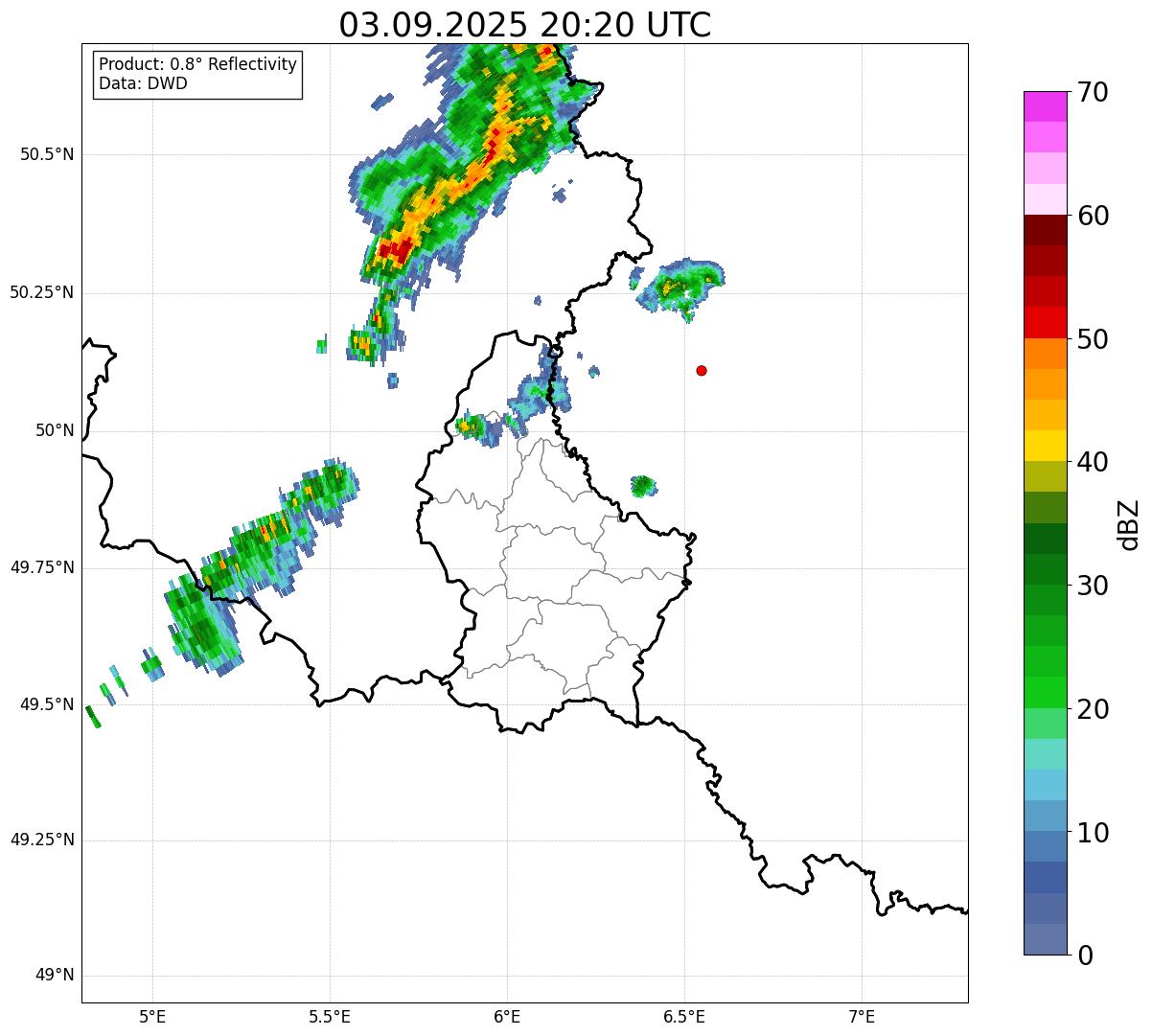Click the 10 dBZ colorbar tick label
This screenshot has width=1152, height=1036.
[x=1093, y=832]
